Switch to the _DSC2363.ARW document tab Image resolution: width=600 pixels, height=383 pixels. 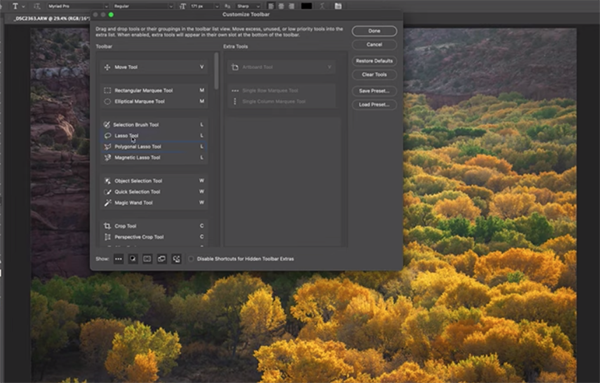click(52, 18)
